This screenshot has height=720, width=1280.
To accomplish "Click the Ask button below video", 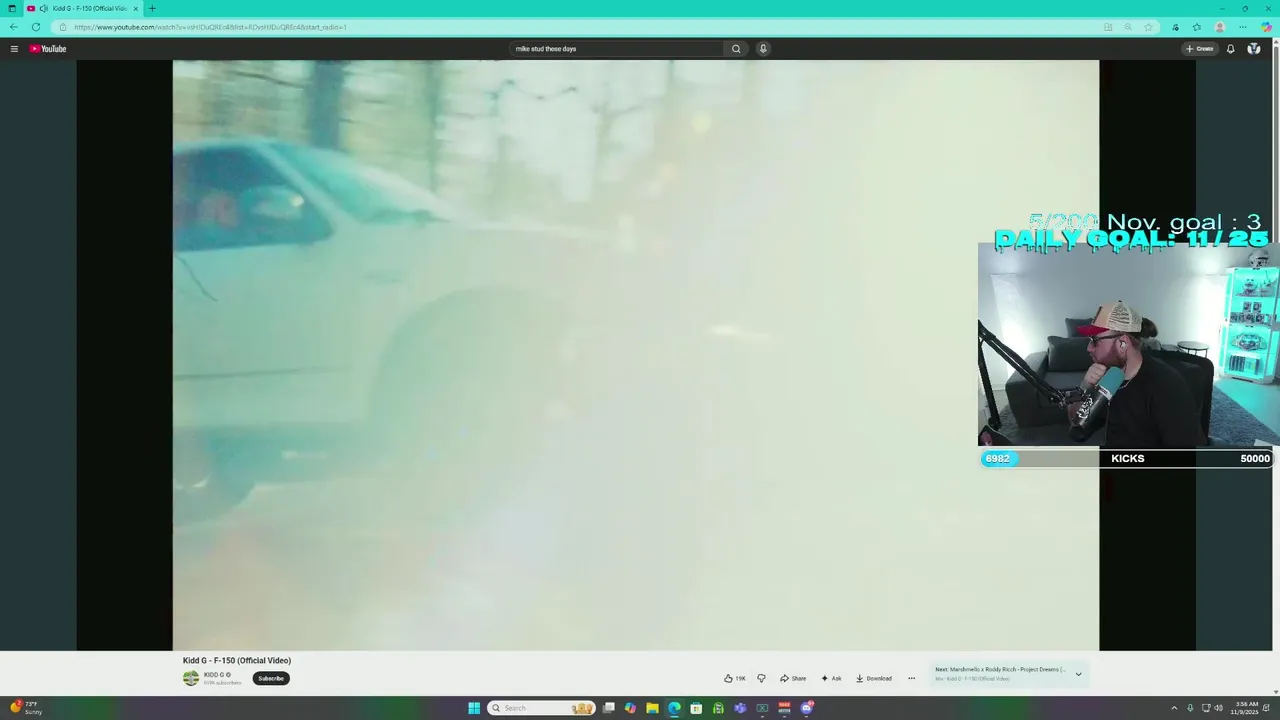I will (831, 678).
